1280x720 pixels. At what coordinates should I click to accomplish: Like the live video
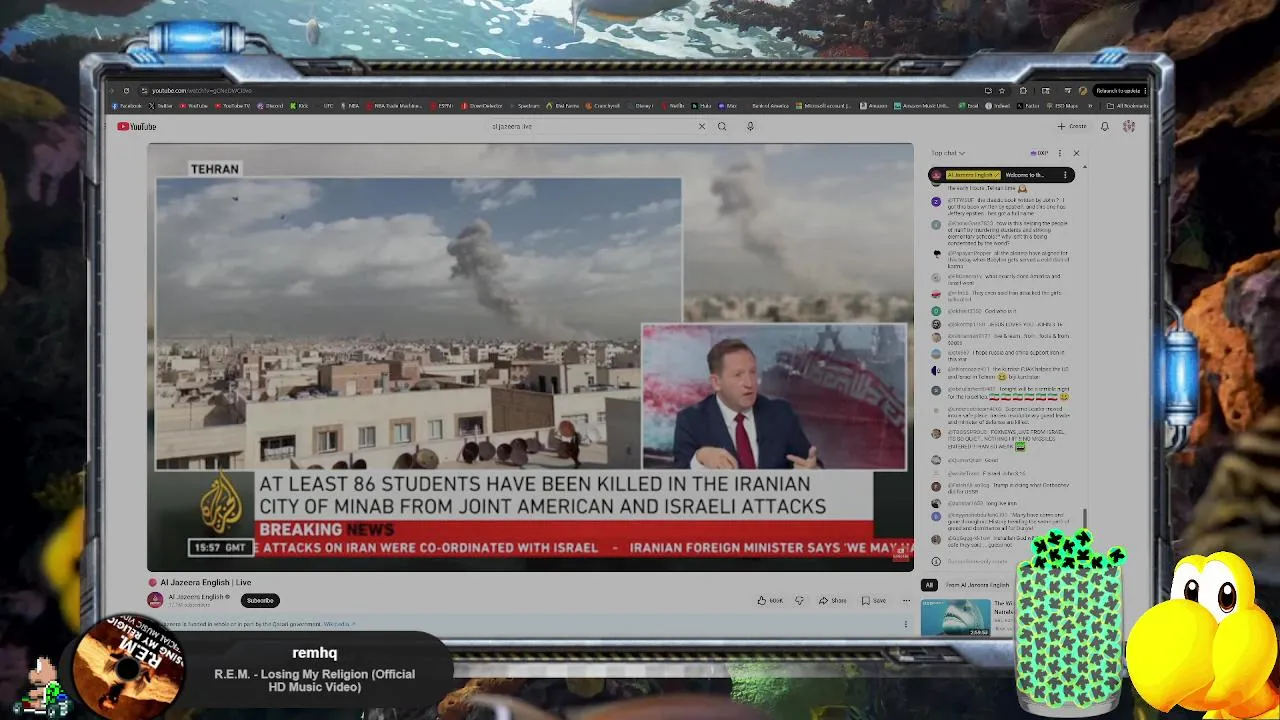coord(770,600)
